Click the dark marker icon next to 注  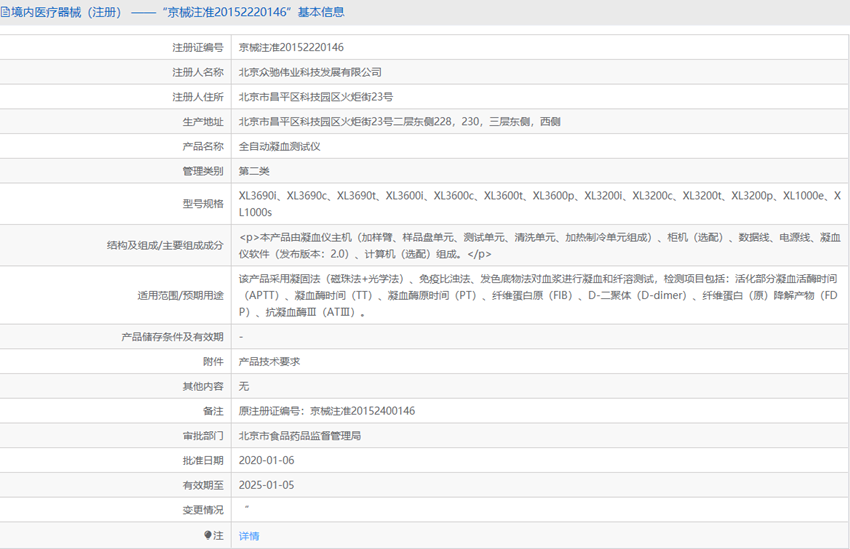point(208,536)
